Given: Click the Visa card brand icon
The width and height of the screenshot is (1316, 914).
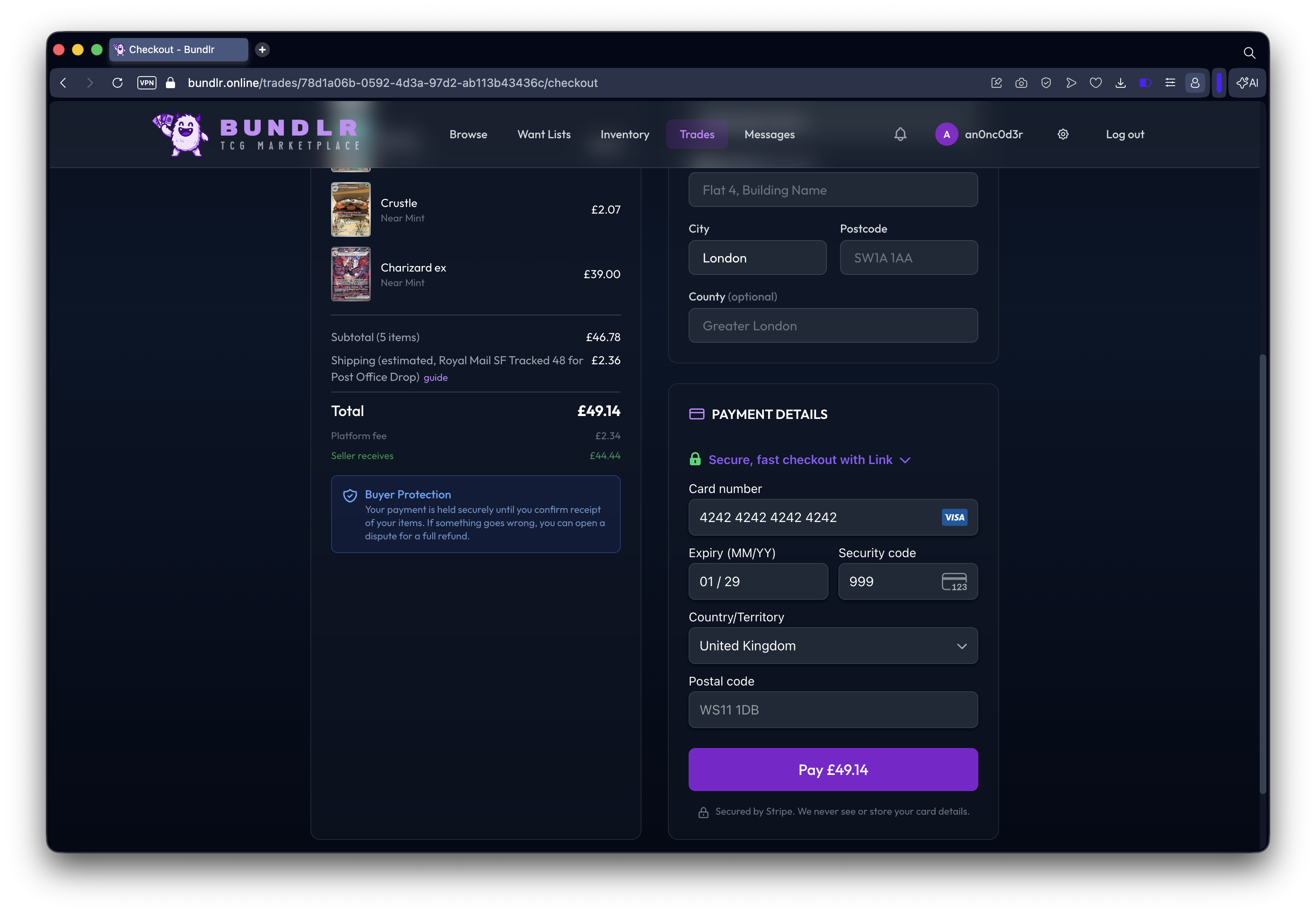Looking at the screenshot, I should tap(954, 517).
